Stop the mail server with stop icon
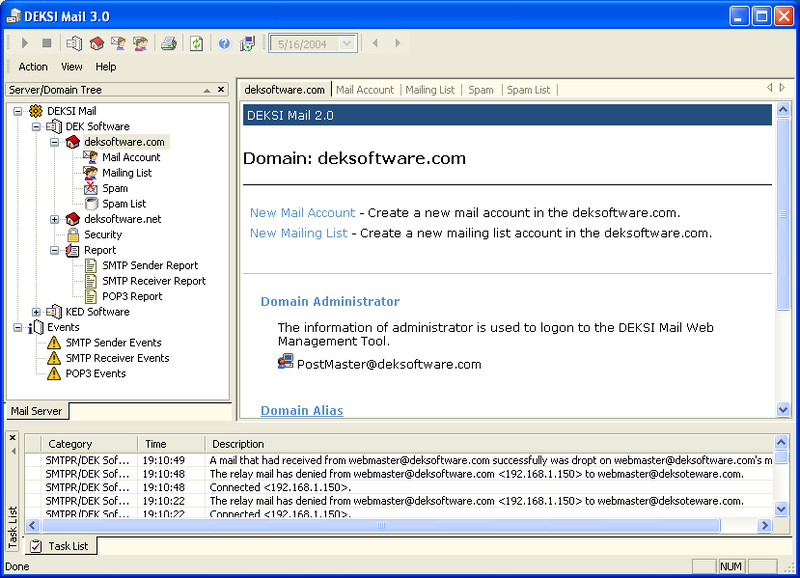The width and height of the screenshot is (800, 578). tap(46, 43)
